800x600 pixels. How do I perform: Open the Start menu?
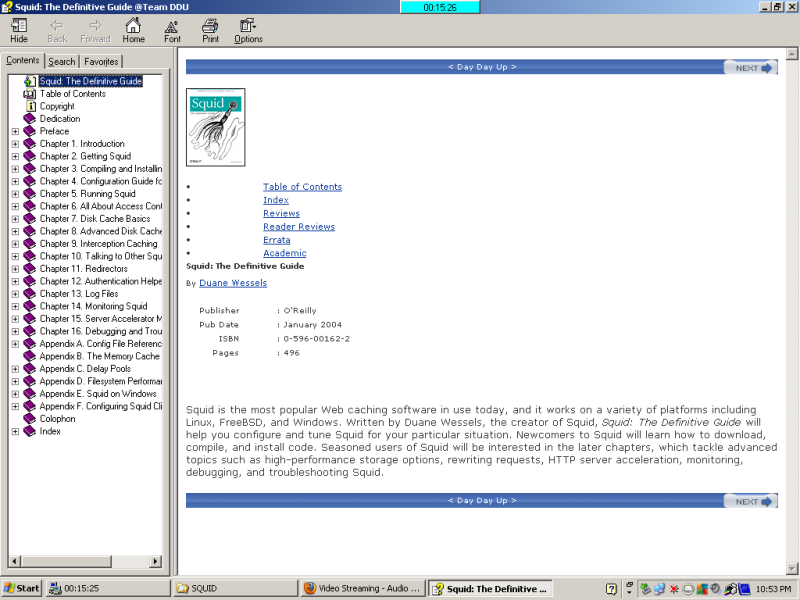(21, 588)
